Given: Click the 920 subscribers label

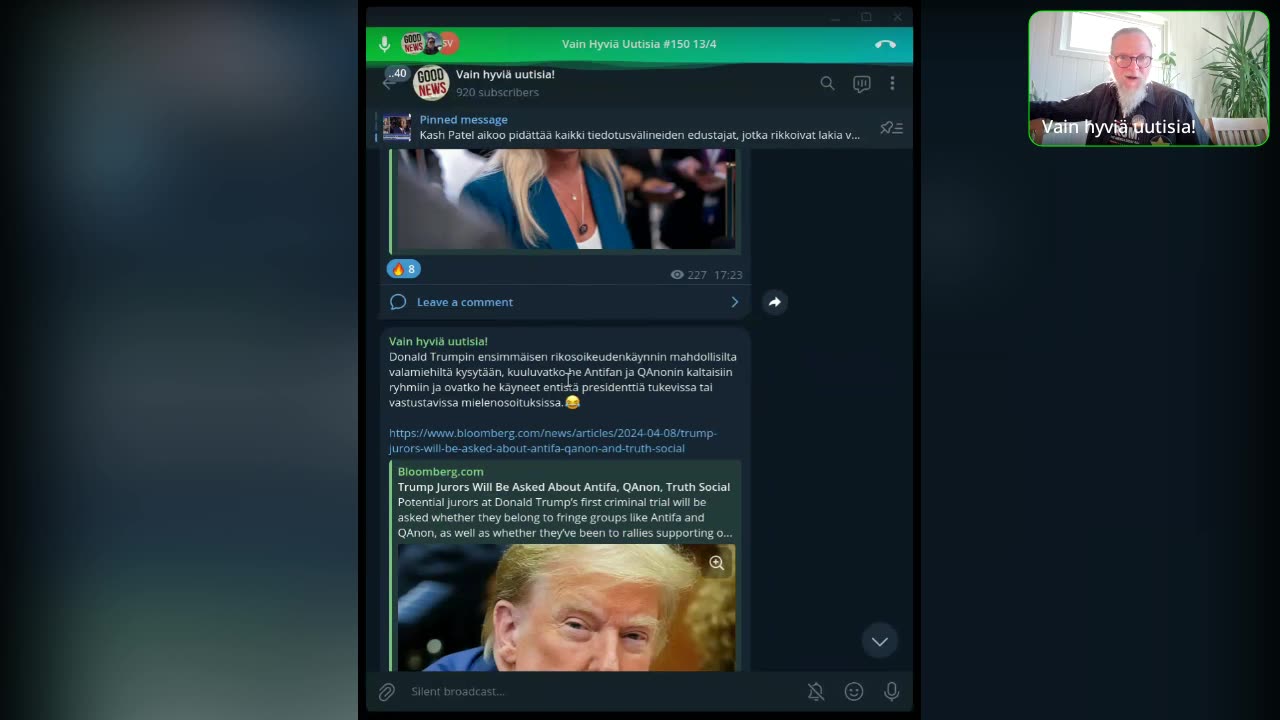Looking at the screenshot, I should click(x=497, y=92).
